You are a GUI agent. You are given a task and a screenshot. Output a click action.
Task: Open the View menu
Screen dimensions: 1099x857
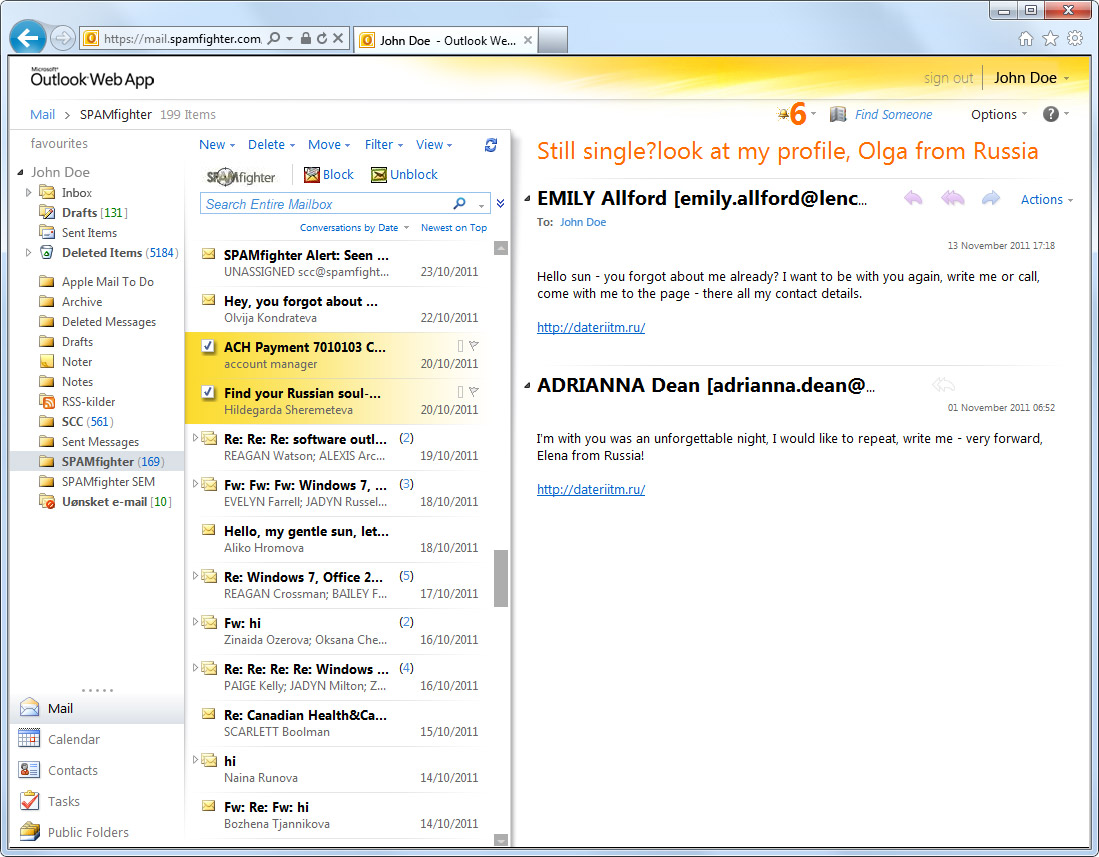pos(434,144)
